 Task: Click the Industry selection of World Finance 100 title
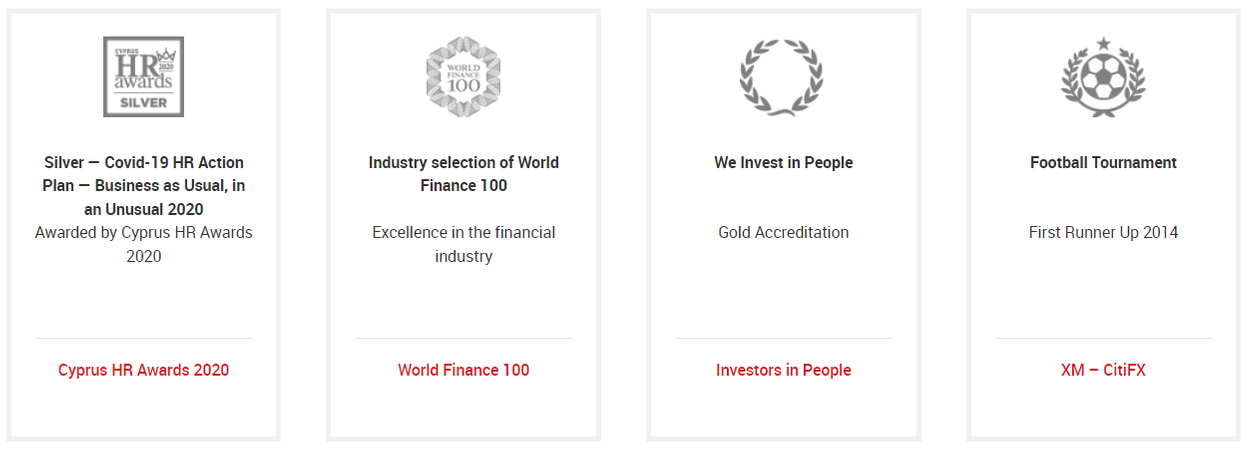[x=463, y=174]
